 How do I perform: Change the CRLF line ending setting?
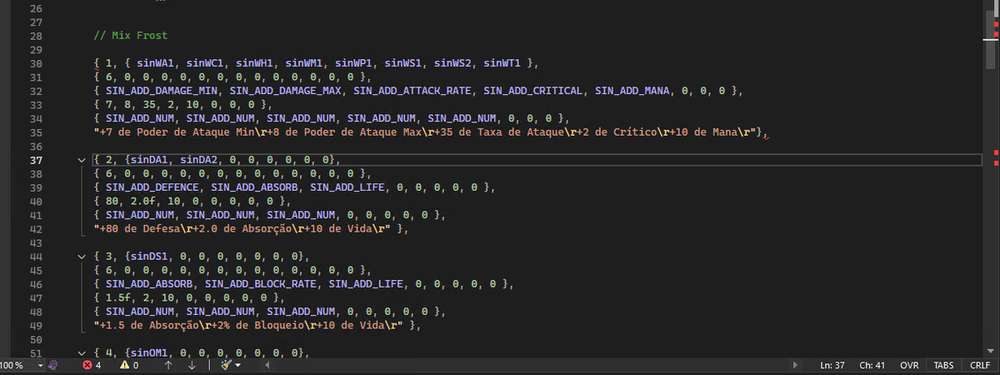coord(980,365)
